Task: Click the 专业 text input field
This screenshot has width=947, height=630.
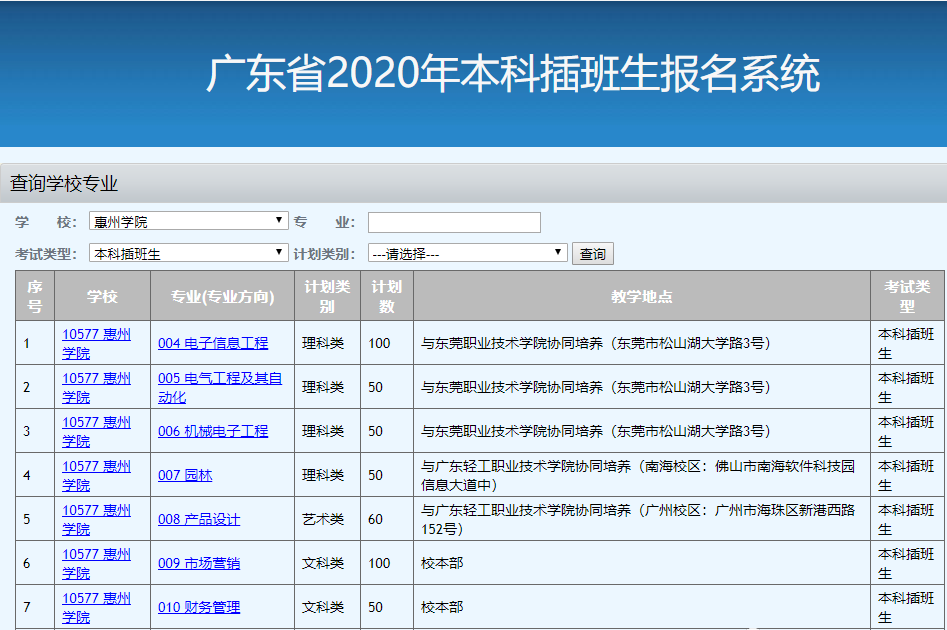Action: coord(454,222)
